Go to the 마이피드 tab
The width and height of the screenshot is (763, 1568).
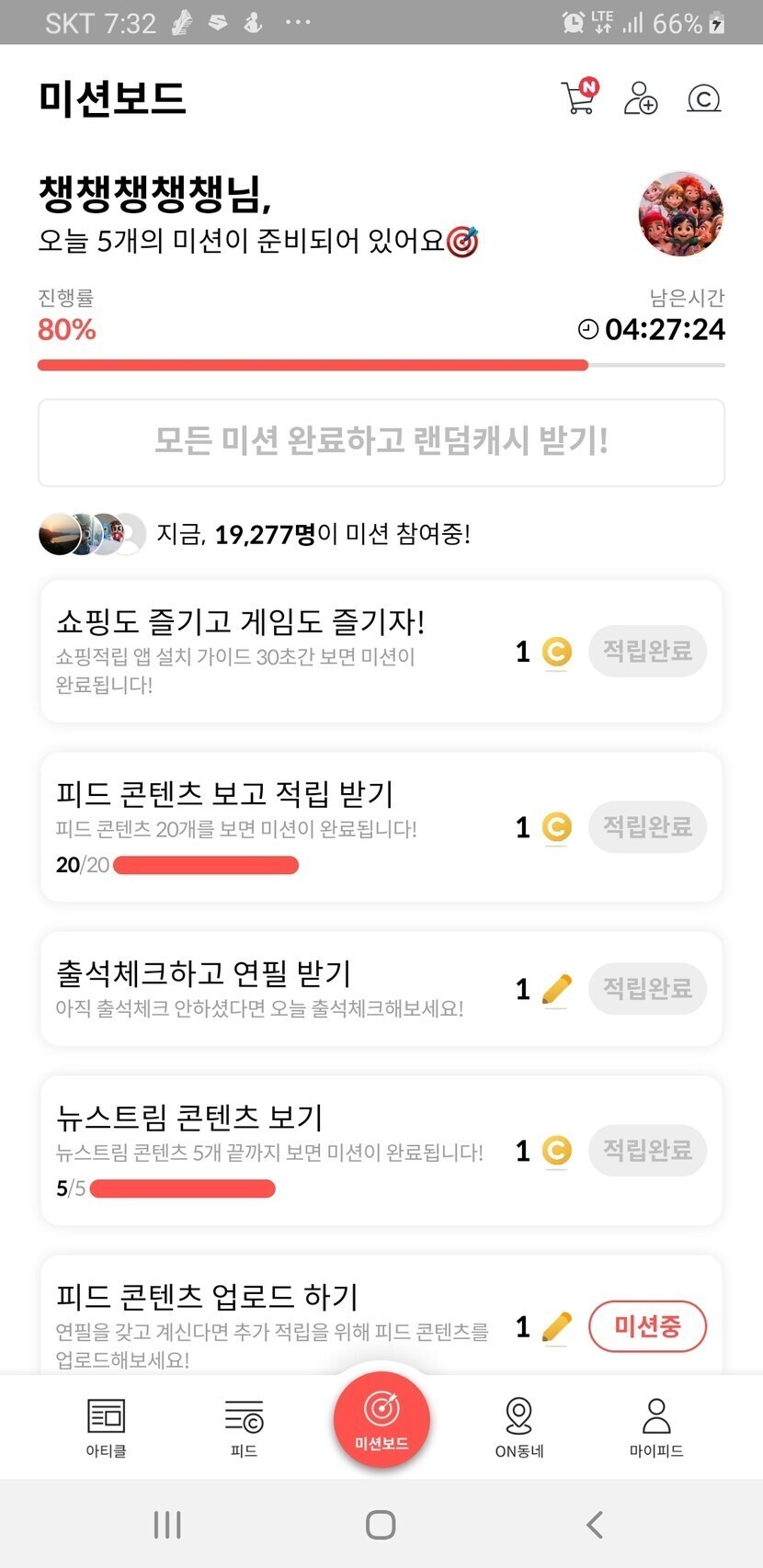(656, 1426)
